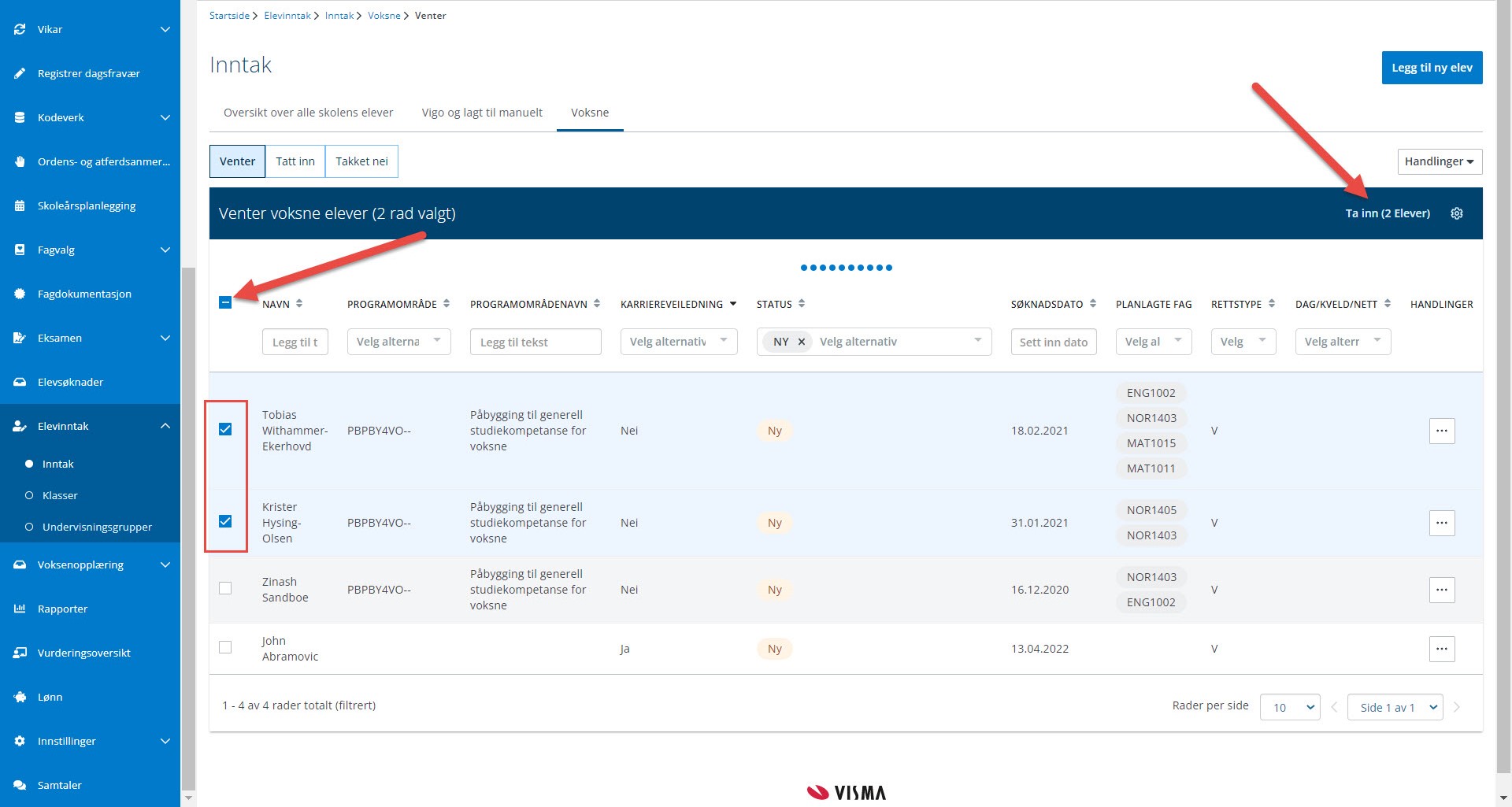Open Startside breadcrumb link
Screen dimensions: 1512x807
click(229, 16)
